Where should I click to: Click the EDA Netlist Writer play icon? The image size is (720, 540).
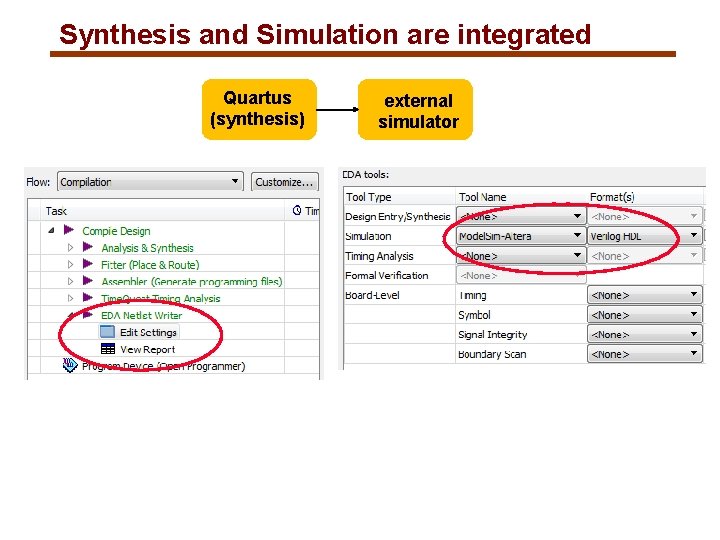tap(88, 315)
